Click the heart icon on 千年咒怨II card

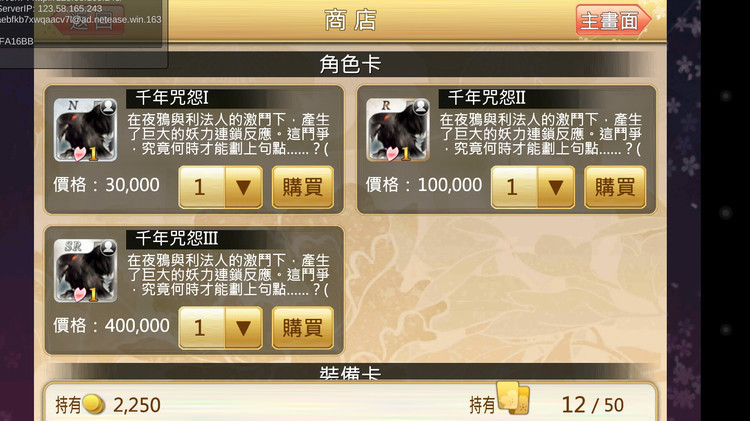(392, 153)
